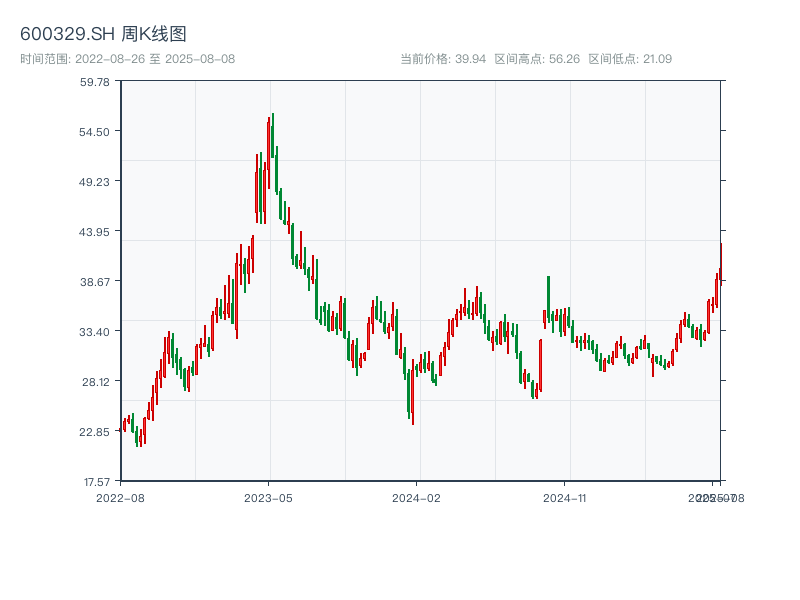The height and width of the screenshot is (600, 800).
Task: Select the 时间范围 2022-08-26 至 2025-08-08 text
Action: (128, 59)
